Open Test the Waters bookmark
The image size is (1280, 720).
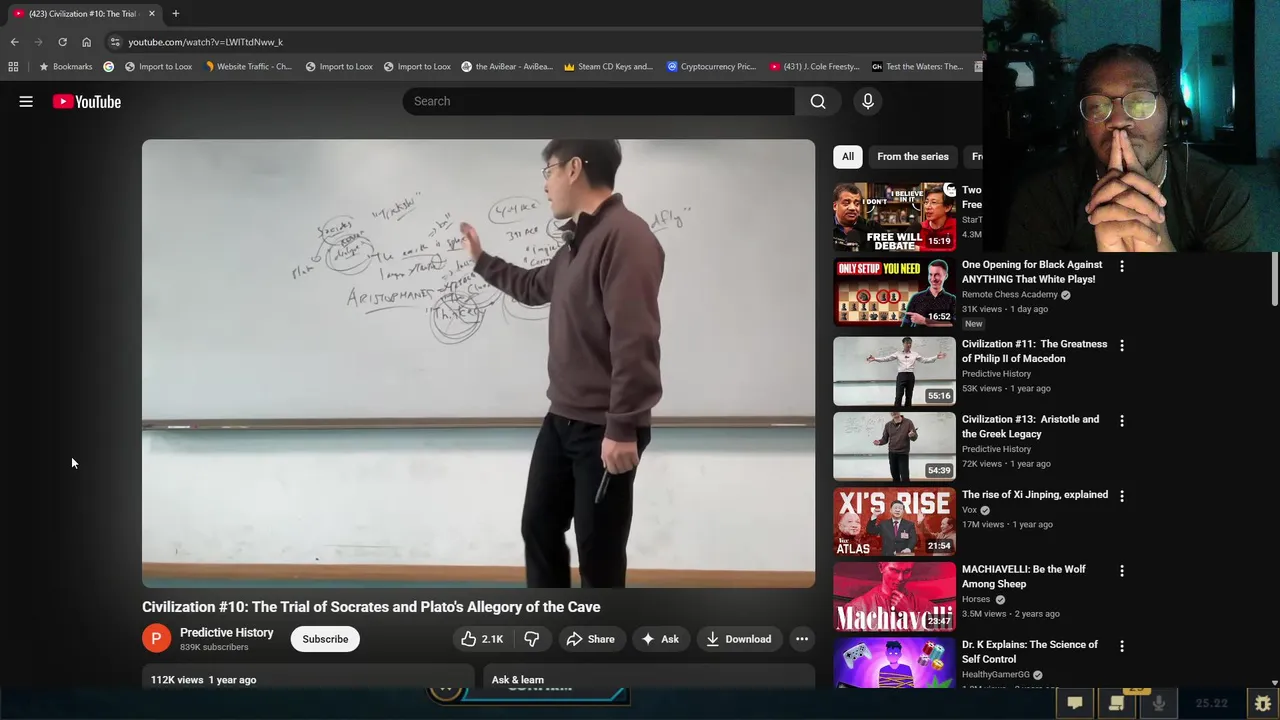(x=917, y=67)
